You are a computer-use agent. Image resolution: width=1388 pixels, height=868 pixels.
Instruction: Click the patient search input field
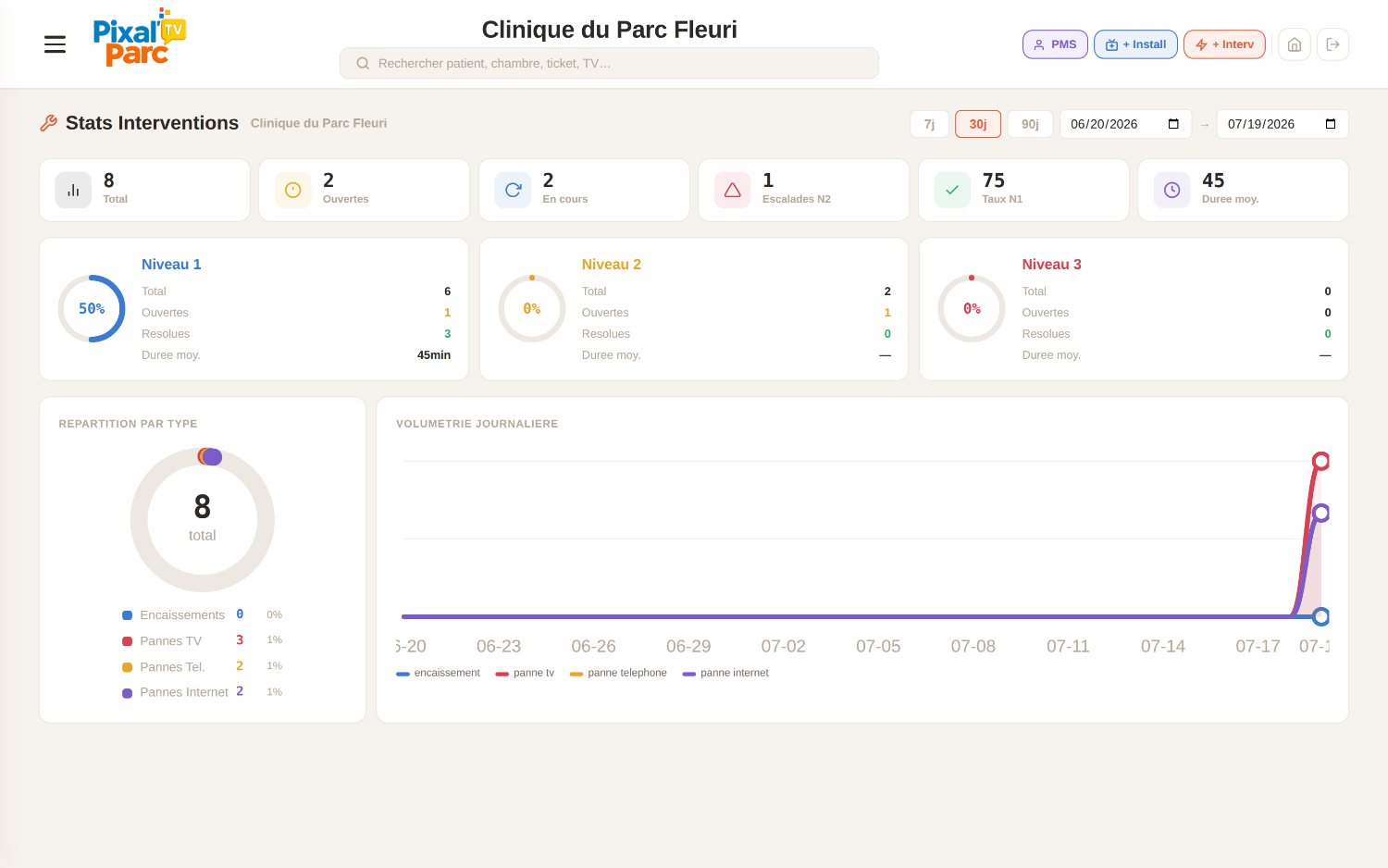pyautogui.click(x=609, y=63)
